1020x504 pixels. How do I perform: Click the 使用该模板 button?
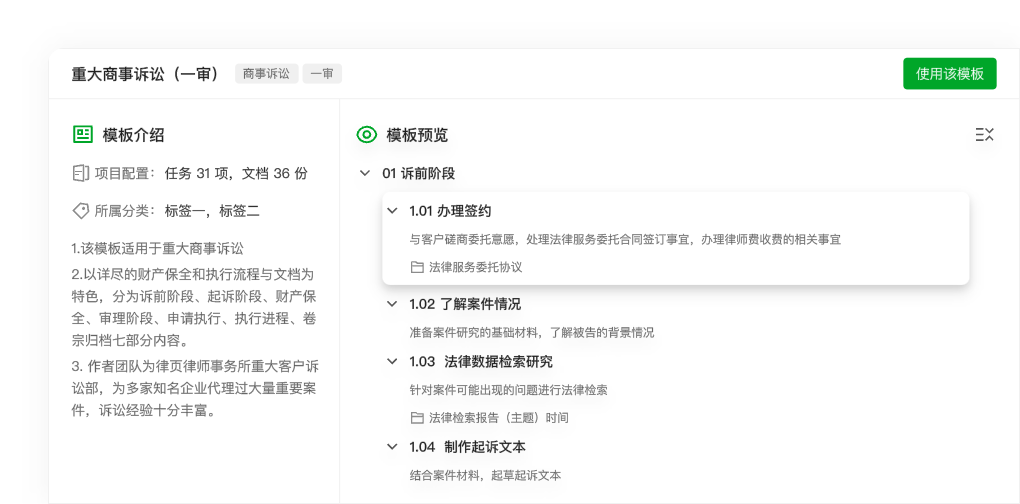[949, 73]
